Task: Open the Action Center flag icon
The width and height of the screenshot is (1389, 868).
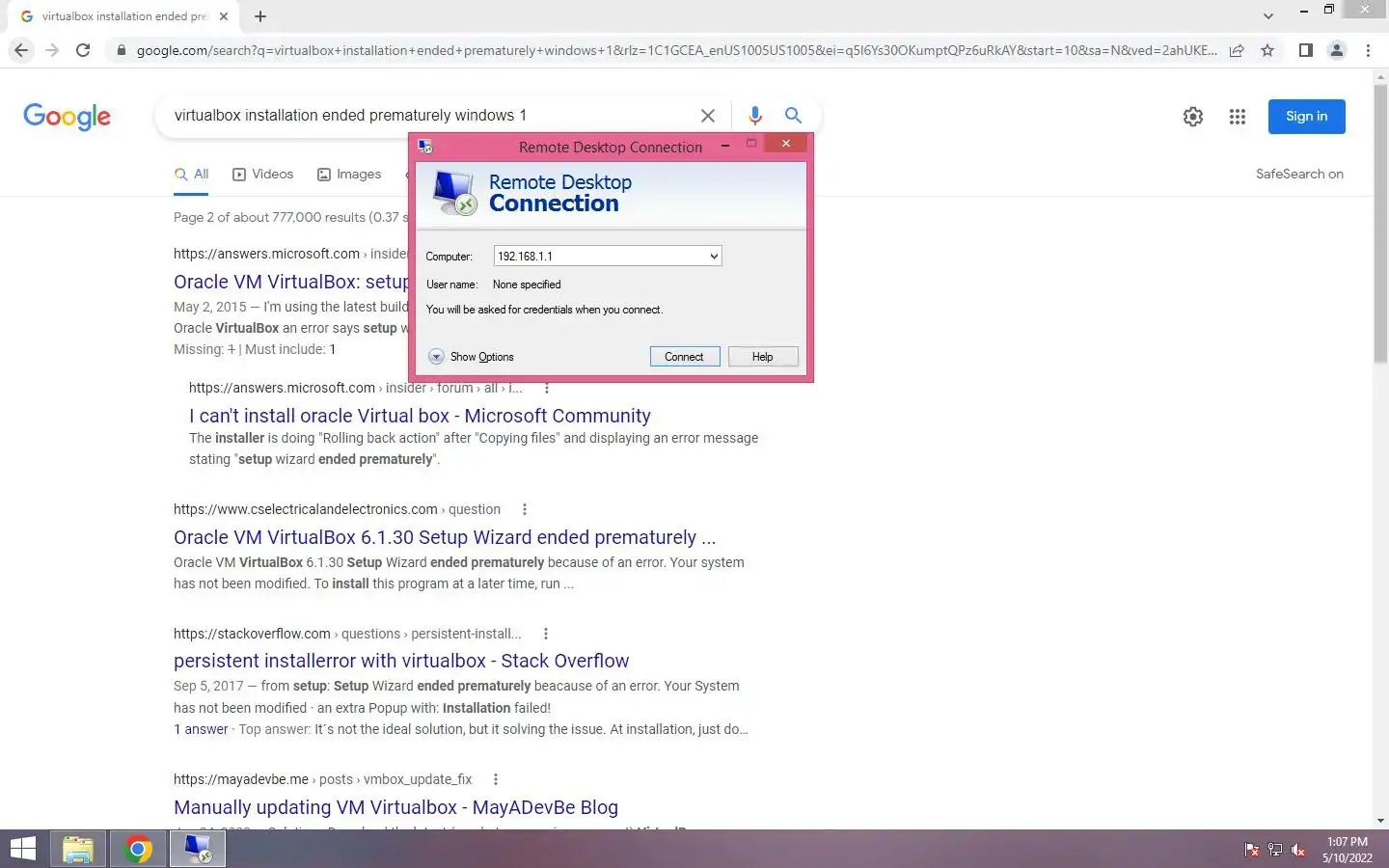Action: pos(1252,850)
